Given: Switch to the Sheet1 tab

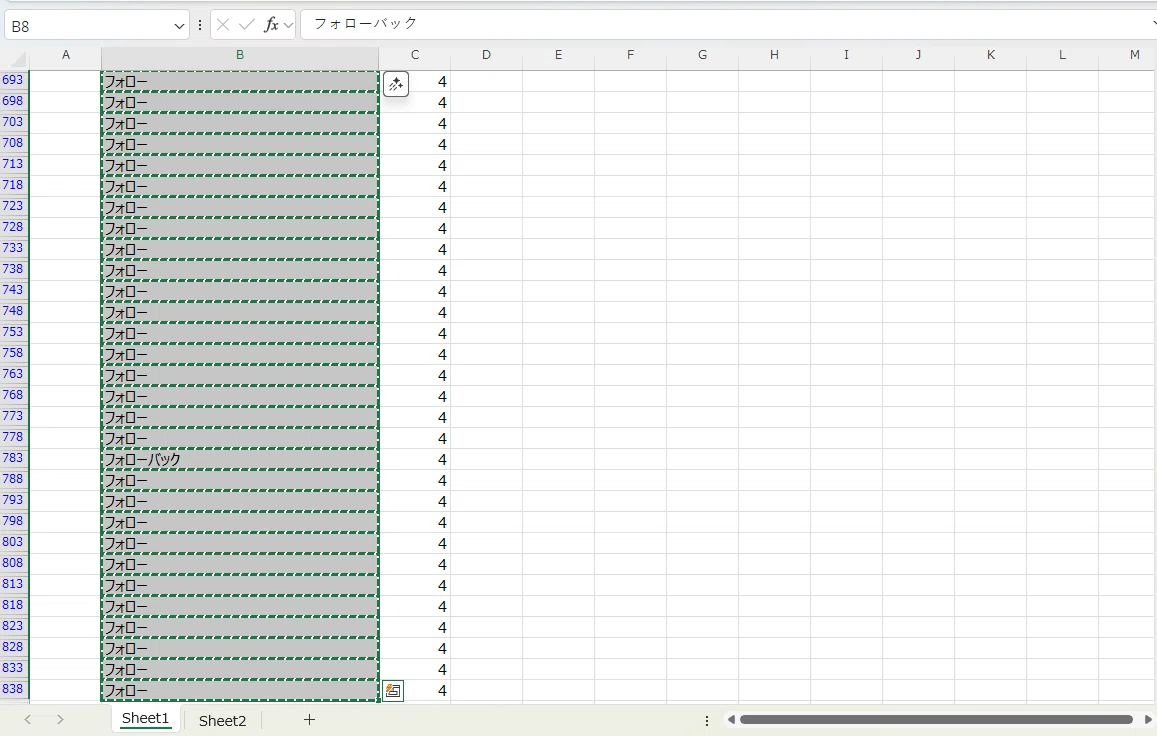Looking at the screenshot, I should (145, 718).
